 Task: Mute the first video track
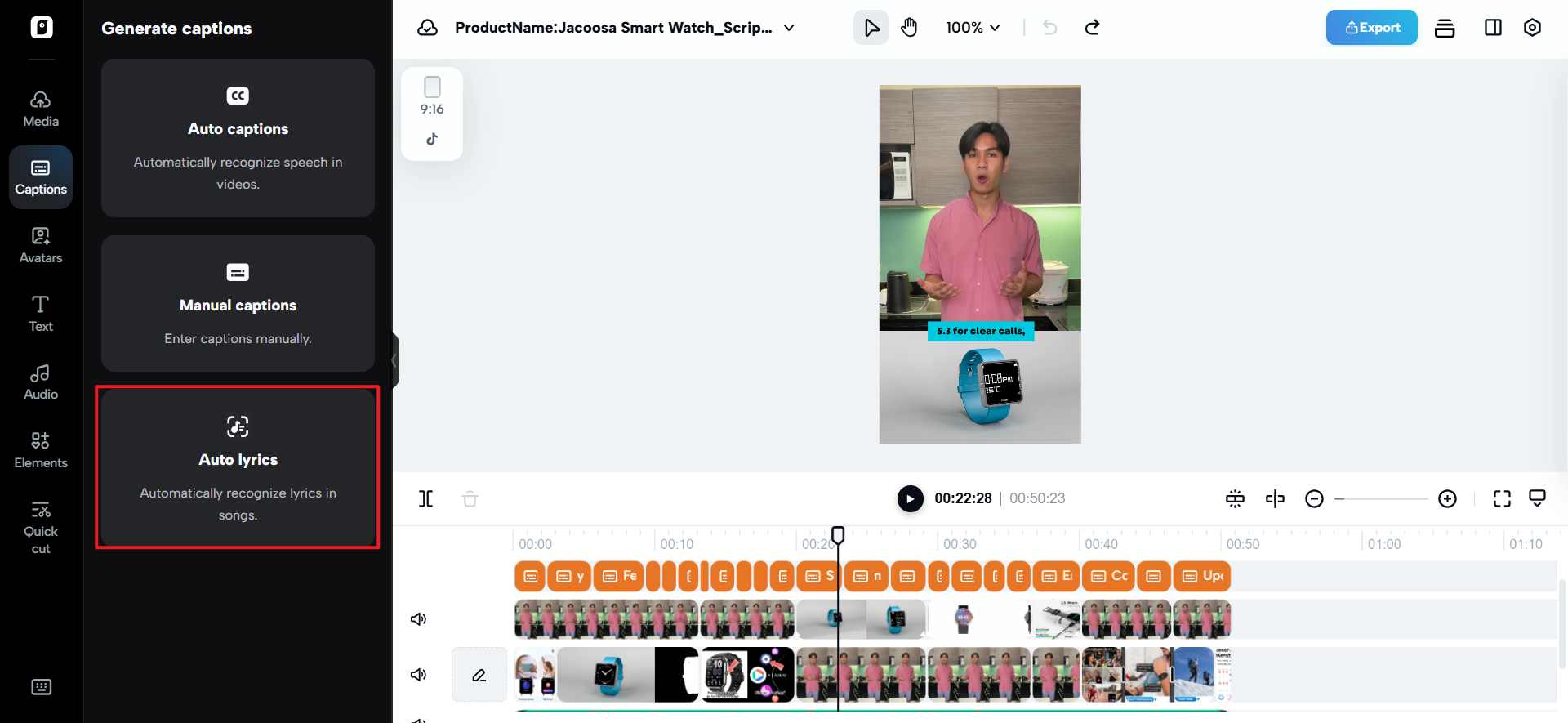coord(418,619)
